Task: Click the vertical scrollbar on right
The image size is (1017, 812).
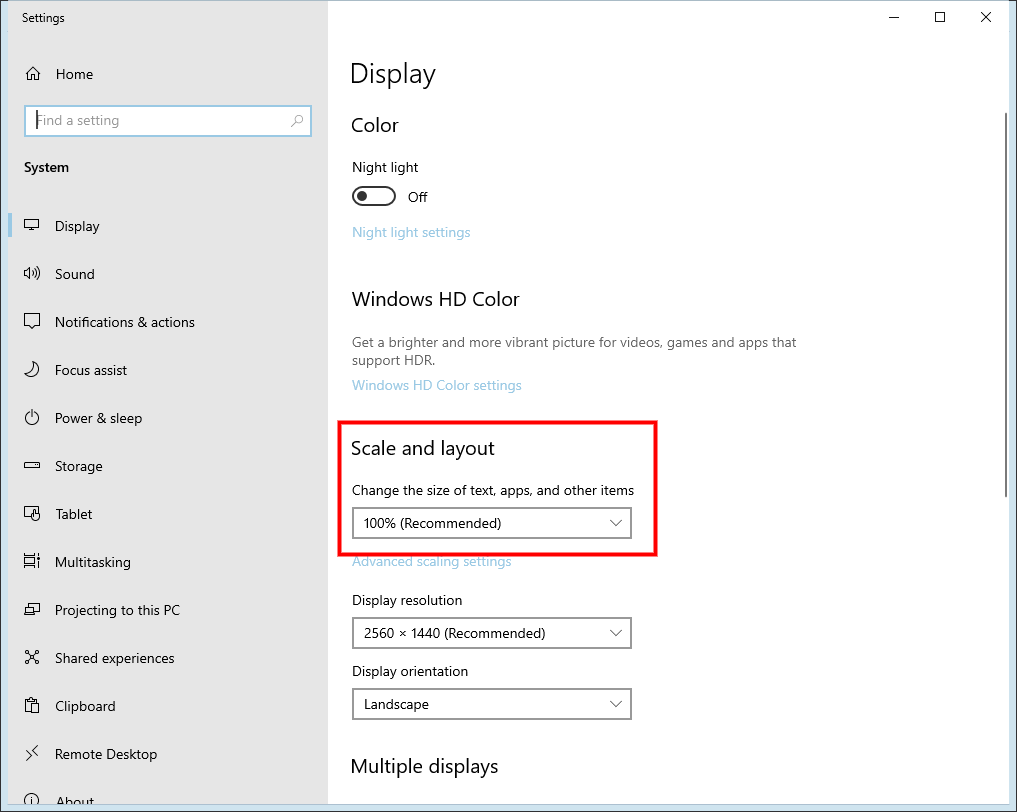Action: pos(1006,305)
